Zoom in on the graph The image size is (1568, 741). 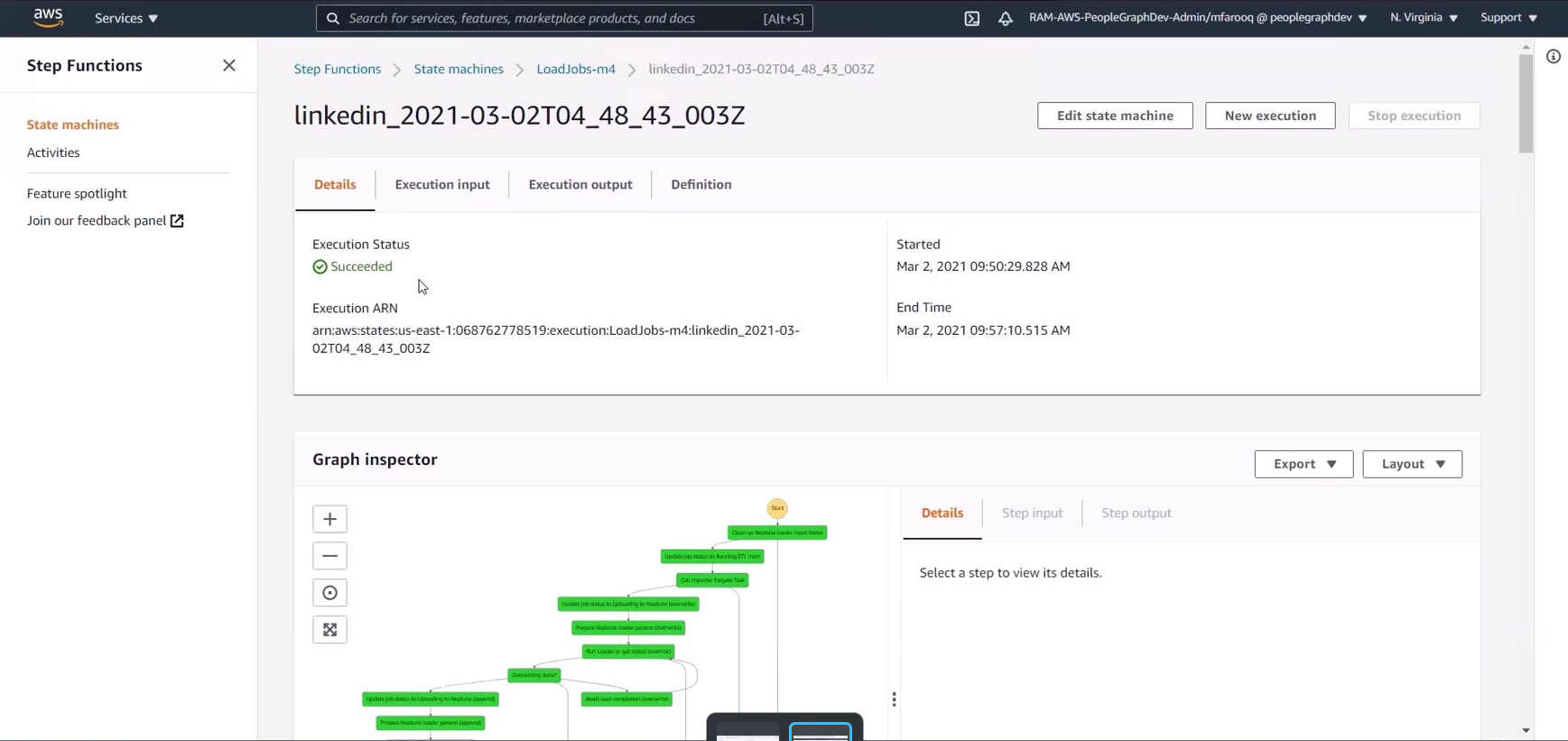[329, 519]
